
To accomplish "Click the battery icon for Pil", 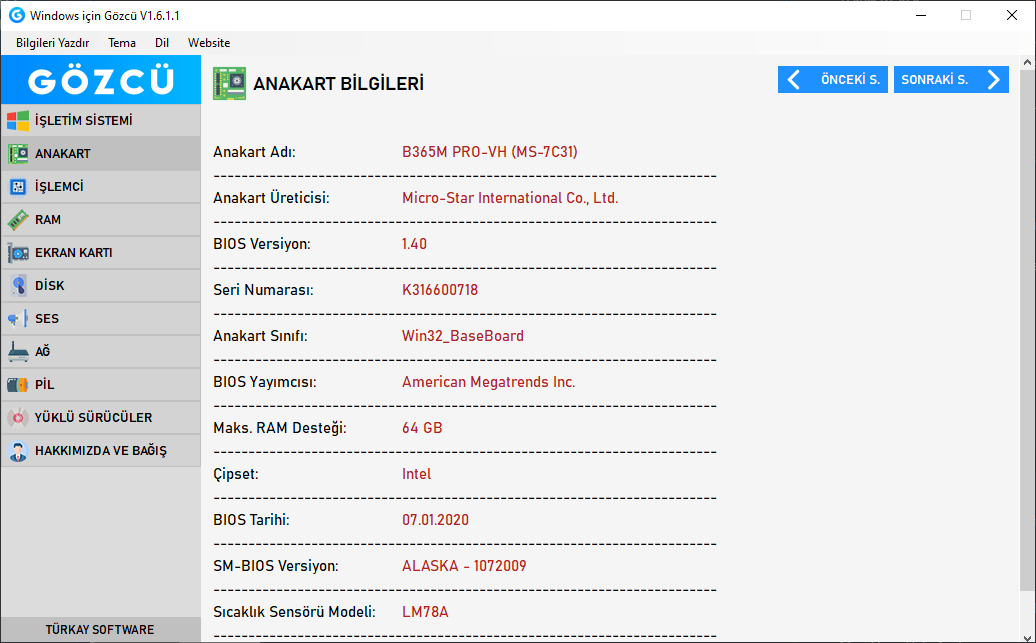I will pyautogui.click(x=18, y=385).
